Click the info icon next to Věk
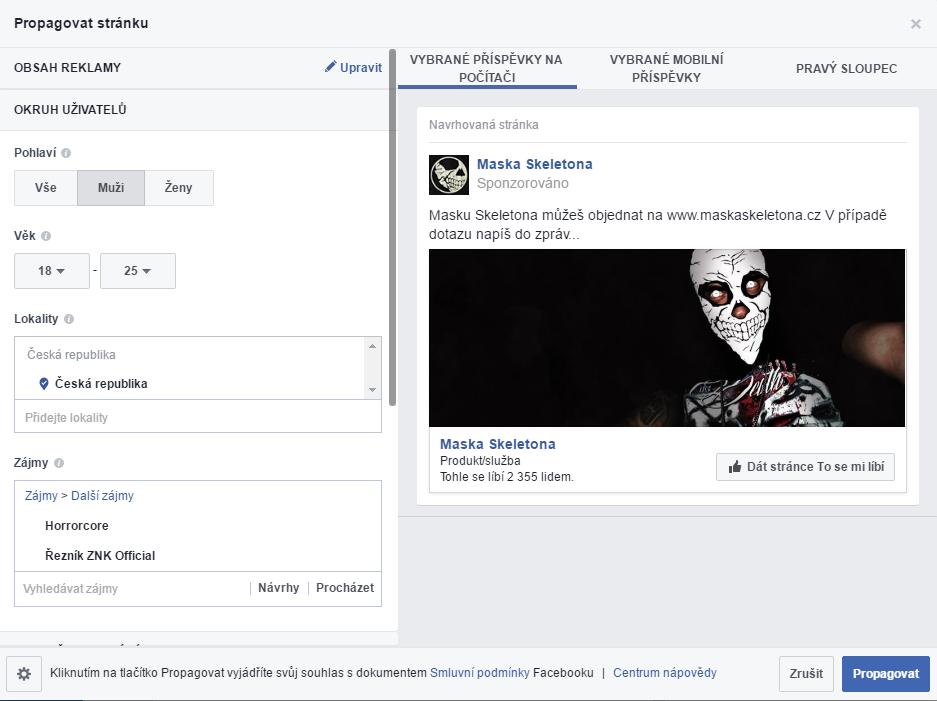Viewport: 937px width, 701px height. 46,236
